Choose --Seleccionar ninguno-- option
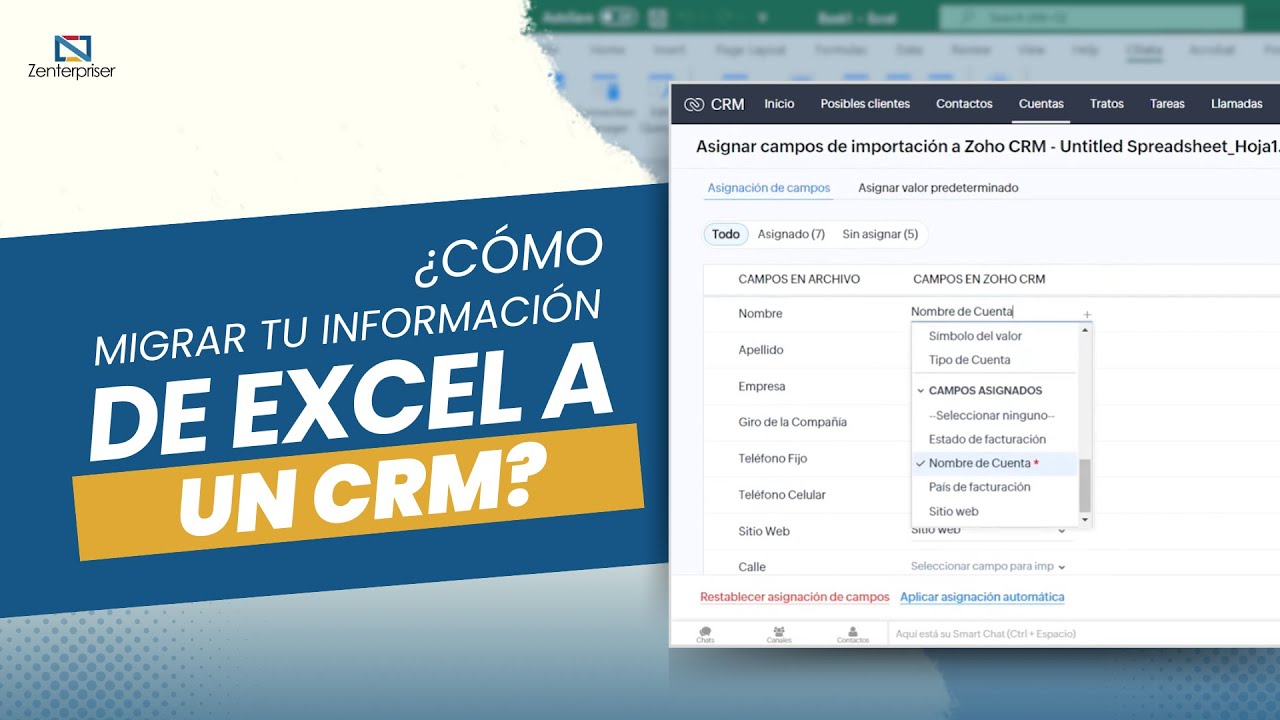Viewport: 1280px width, 720px height. pos(992,415)
